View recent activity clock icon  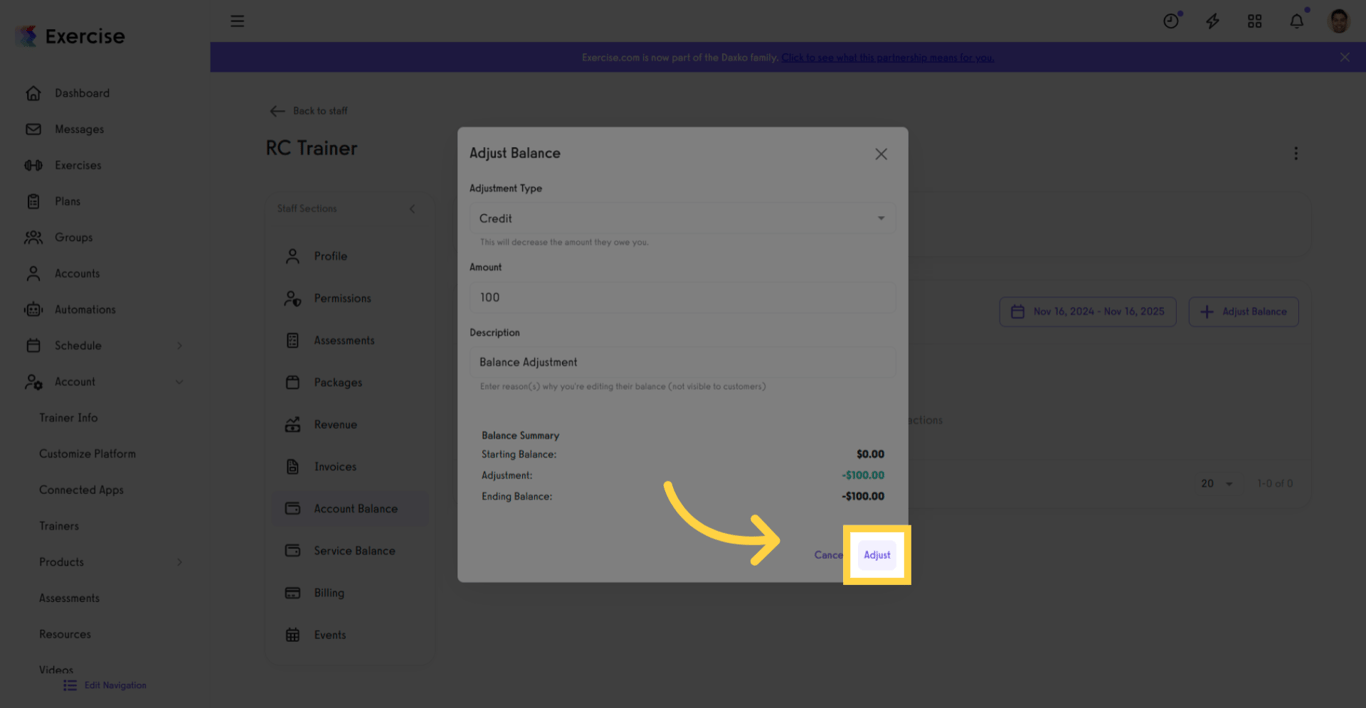tap(1170, 20)
